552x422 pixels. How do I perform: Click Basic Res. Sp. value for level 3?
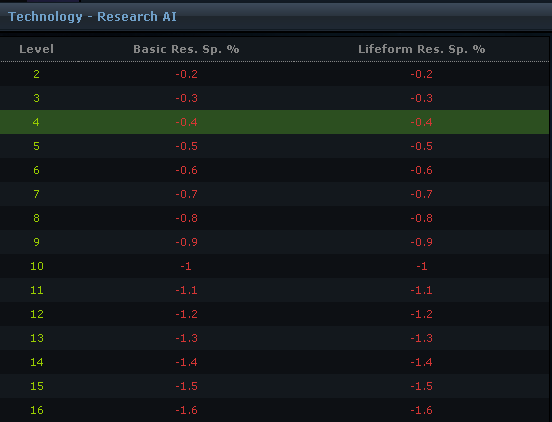pos(186,98)
